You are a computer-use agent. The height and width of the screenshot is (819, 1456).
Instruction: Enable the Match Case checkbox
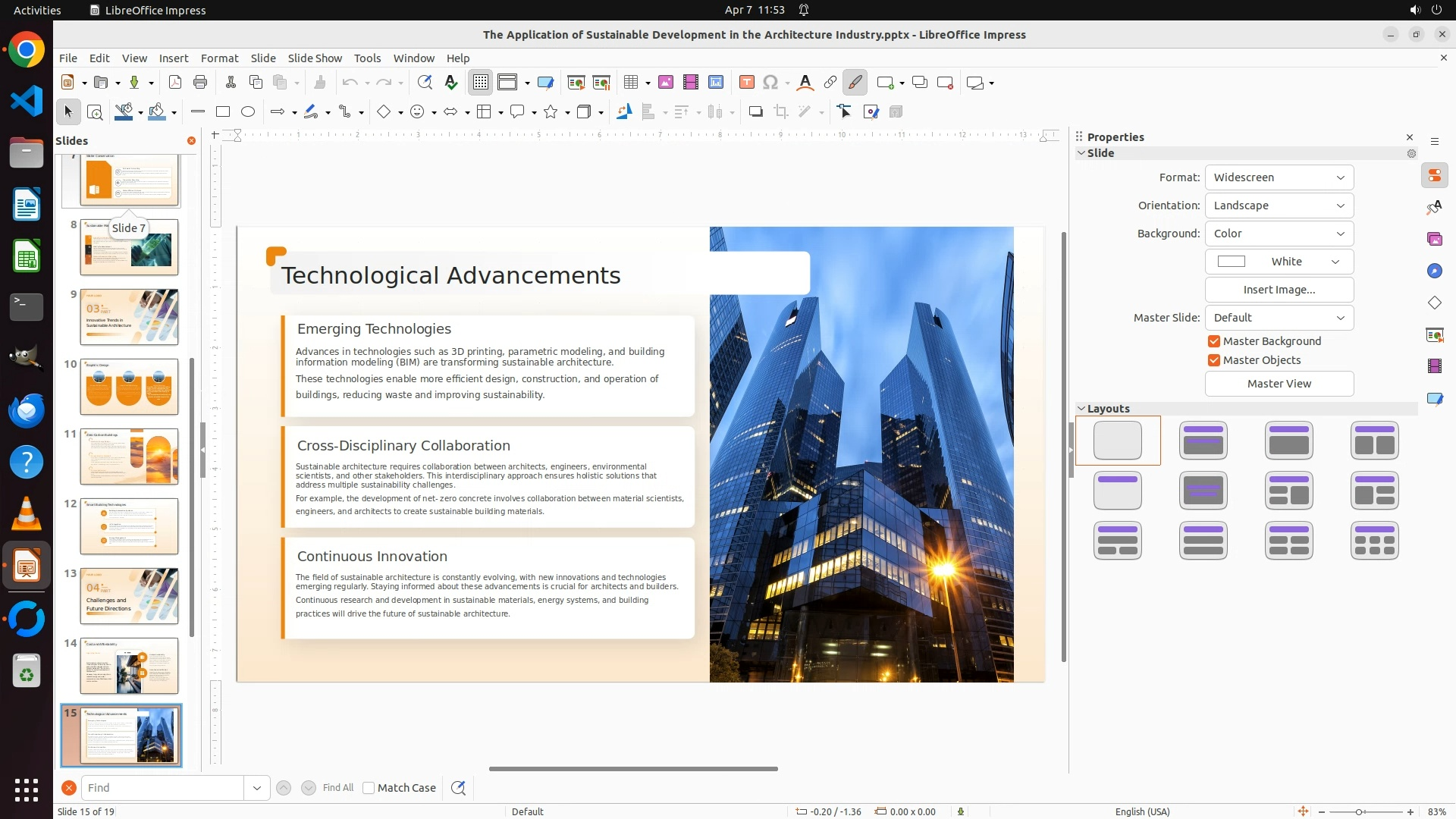[369, 788]
